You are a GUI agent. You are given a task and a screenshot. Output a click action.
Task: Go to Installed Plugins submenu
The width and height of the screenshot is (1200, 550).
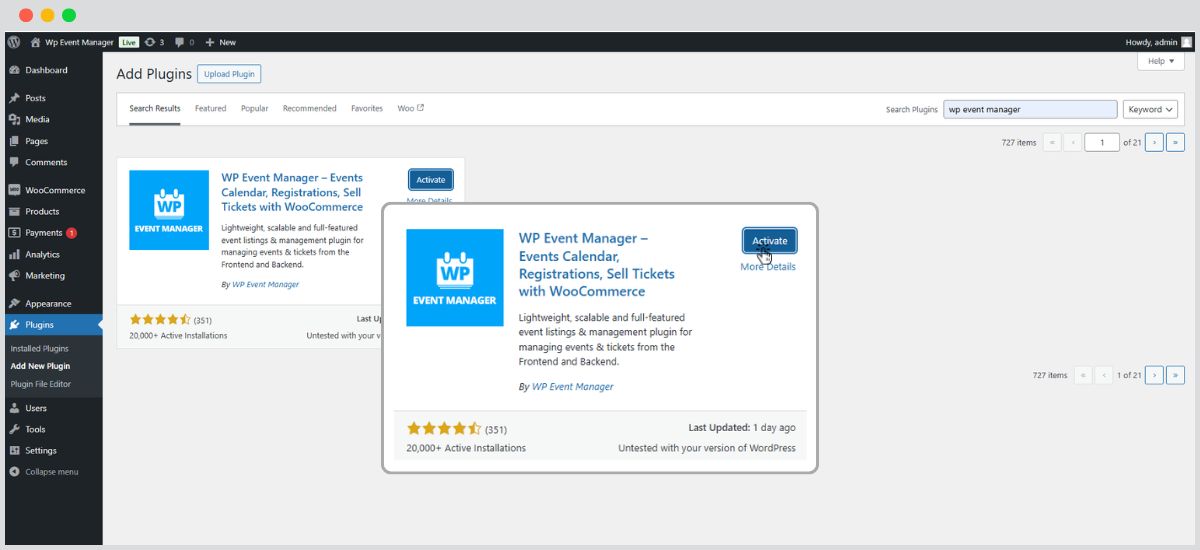click(x=40, y=348)
